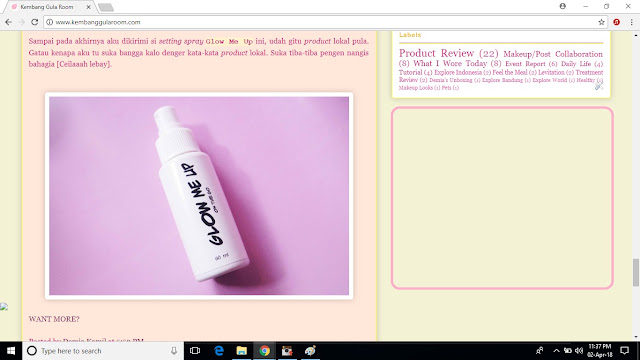
Task: Select the Chrome taskbar icon
Action: click(x=264, y=351)
